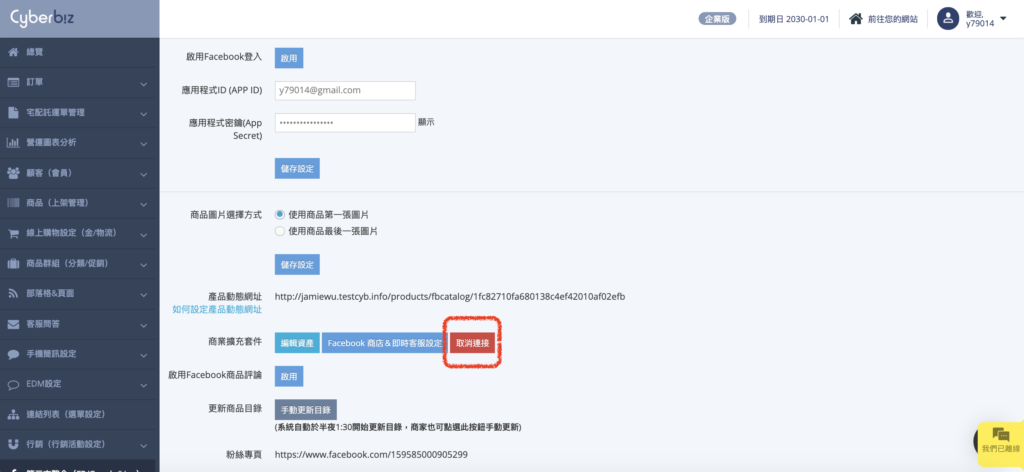Expand the 訂單 menu chevron
1024x472 pixels.
point(144,84)
